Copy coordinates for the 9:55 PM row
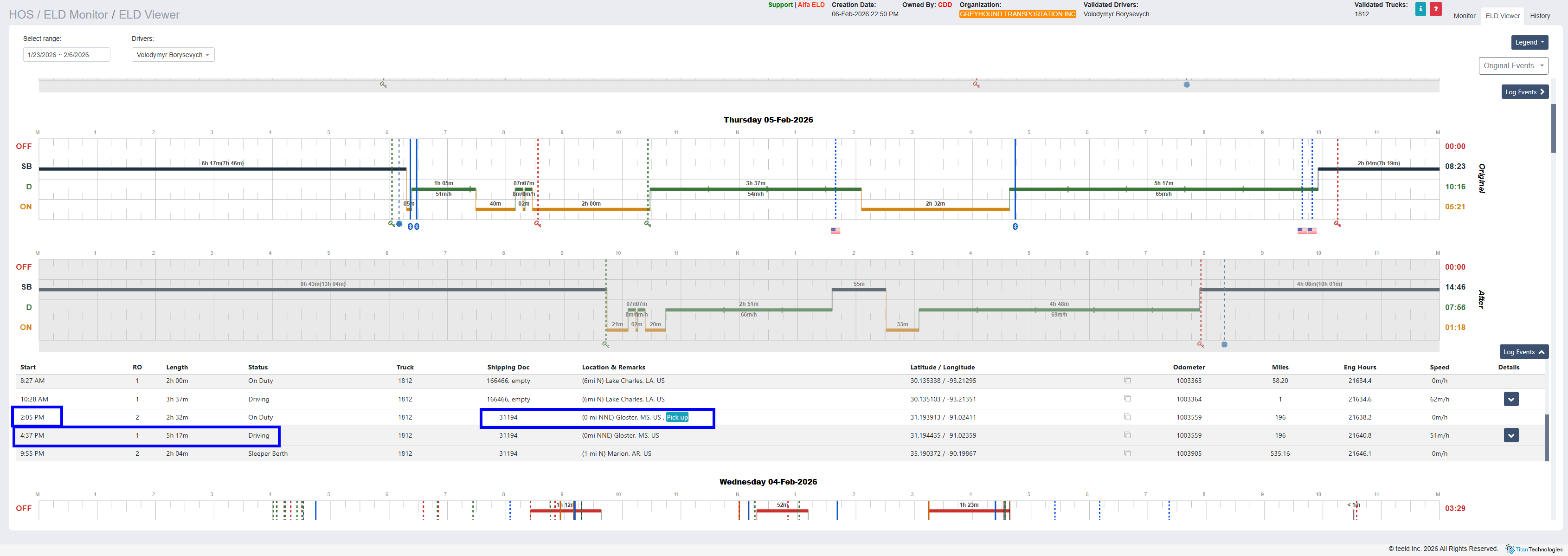1568x556 pixels. coord(1127,453)
